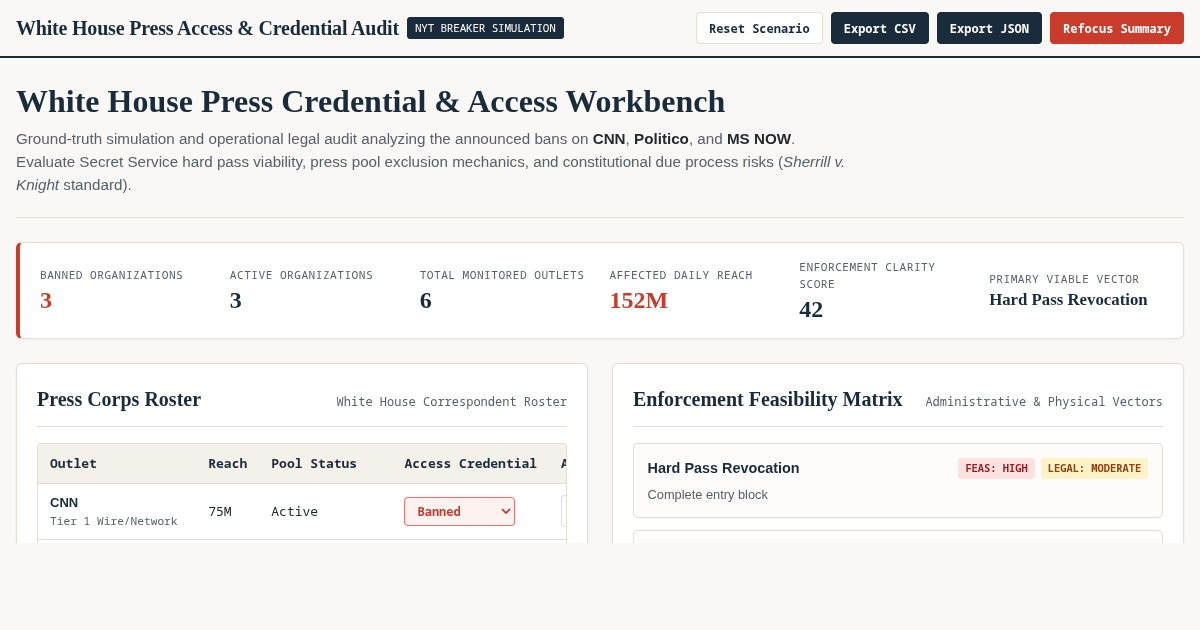Click the Affected Daily Reach value 152M
Screen dimensions: 1200x630
pos(638,300)
